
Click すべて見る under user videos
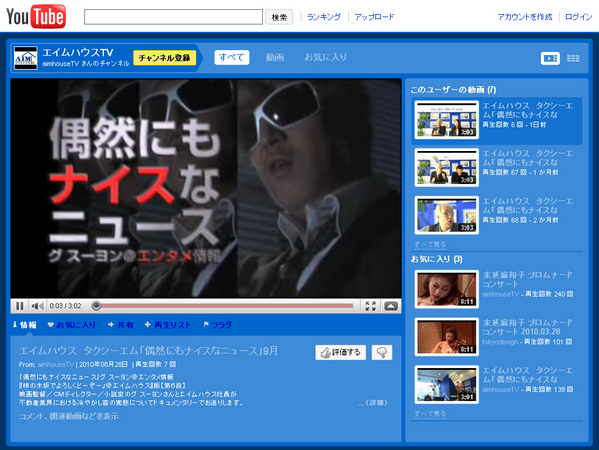tap(430, 244)
